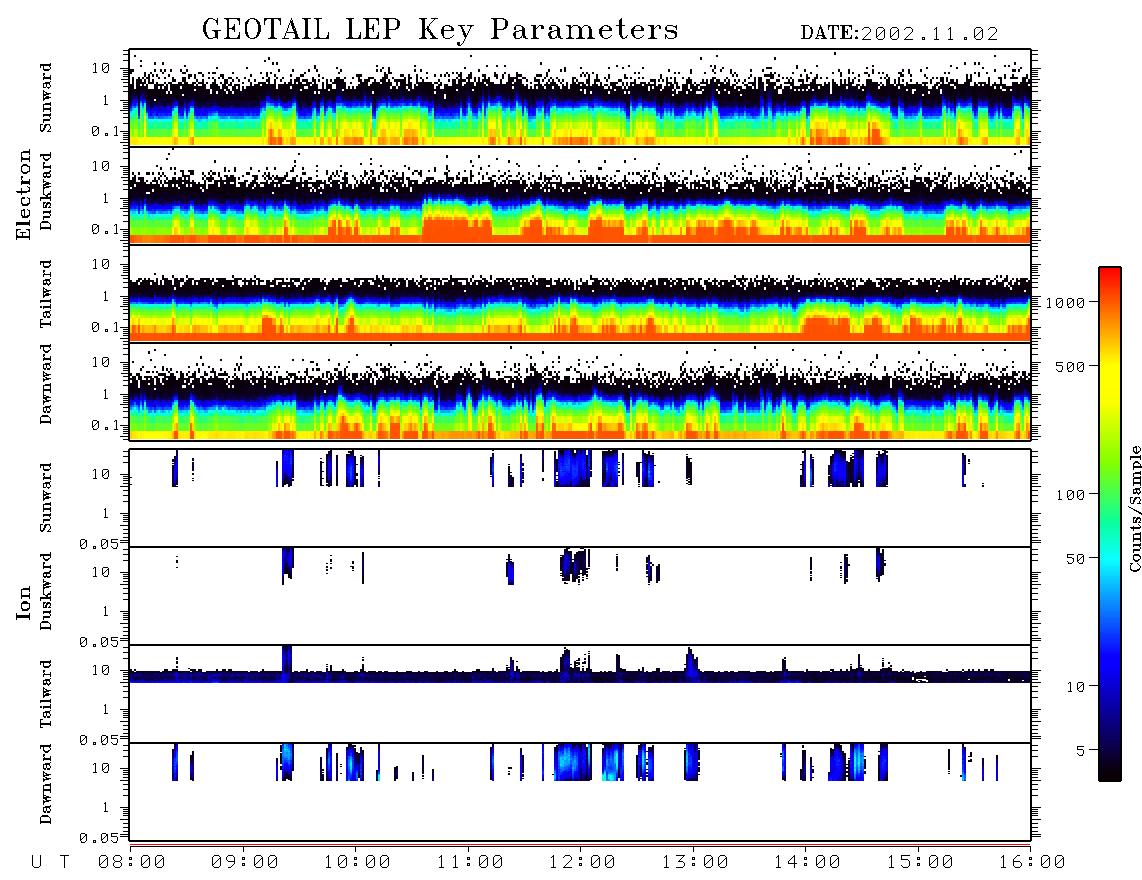1142x880 pixels.
Task: Select the 11:00 time tick label
Action: pos(470,862)
